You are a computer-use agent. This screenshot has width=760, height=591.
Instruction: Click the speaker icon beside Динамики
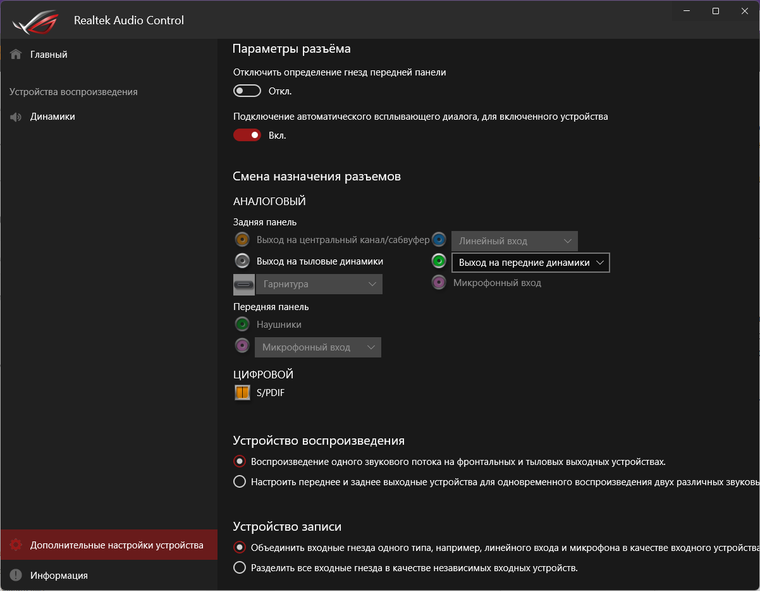16,117
